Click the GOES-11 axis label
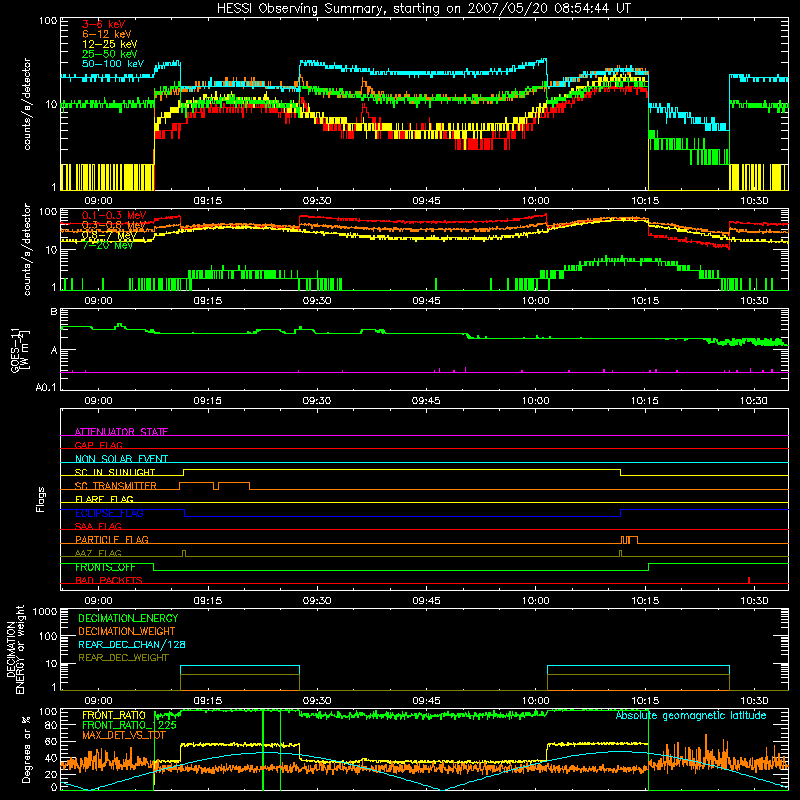 (19, 350)
